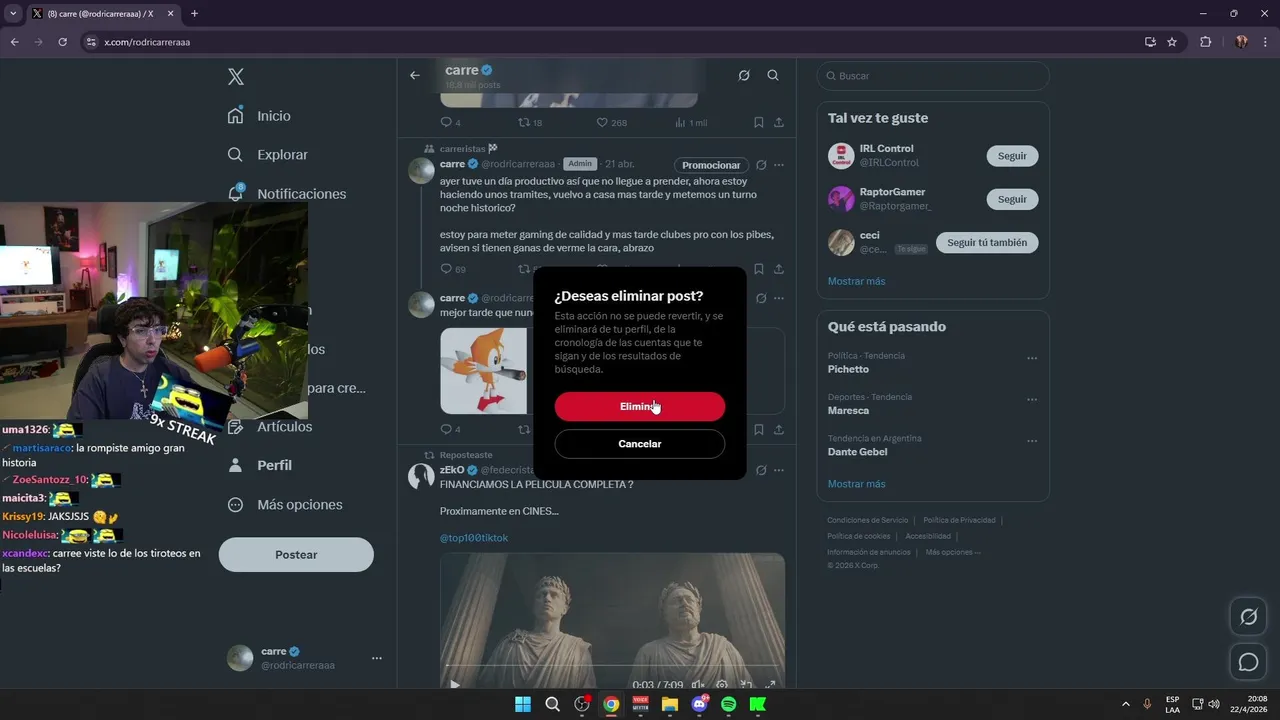Share the Sonic image post
This screenshot has width=1280, height=720.
(x=779, y=429)
